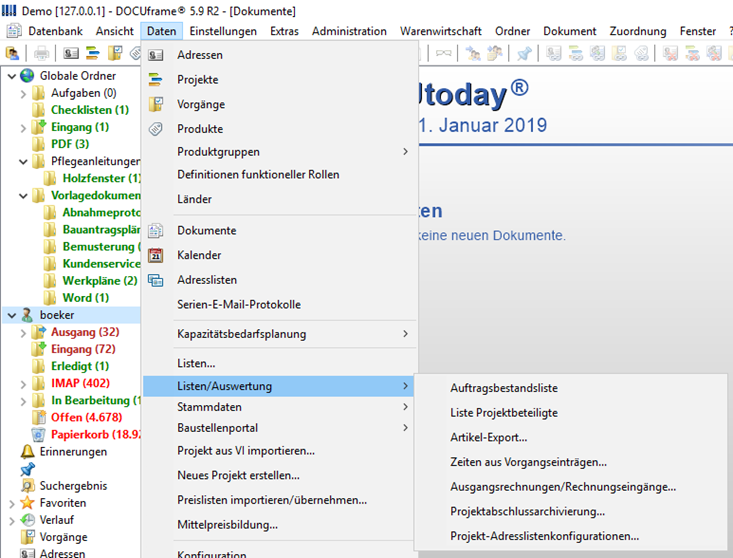Collapse the Vorlagedokumente folder
The height and width of the screenshot is (558, 733).
(23, 196)
